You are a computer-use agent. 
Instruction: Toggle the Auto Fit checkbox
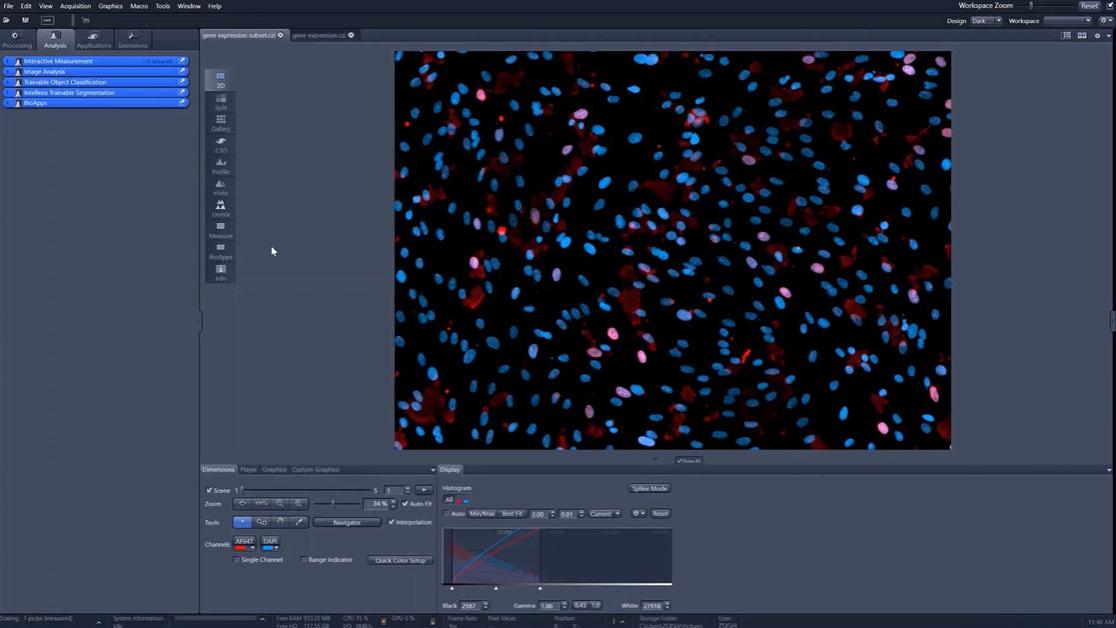(x=405, y=503)
